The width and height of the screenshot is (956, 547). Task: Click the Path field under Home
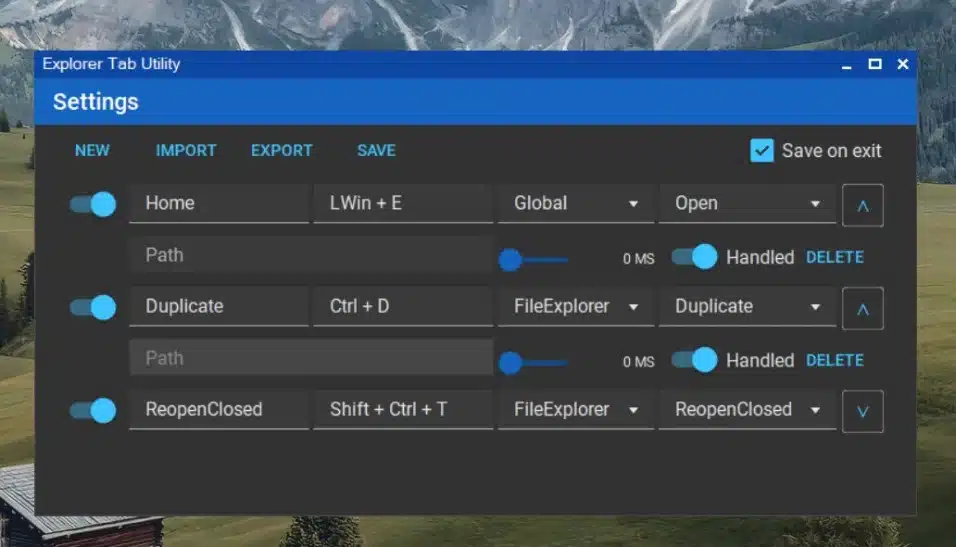point(311,255)
